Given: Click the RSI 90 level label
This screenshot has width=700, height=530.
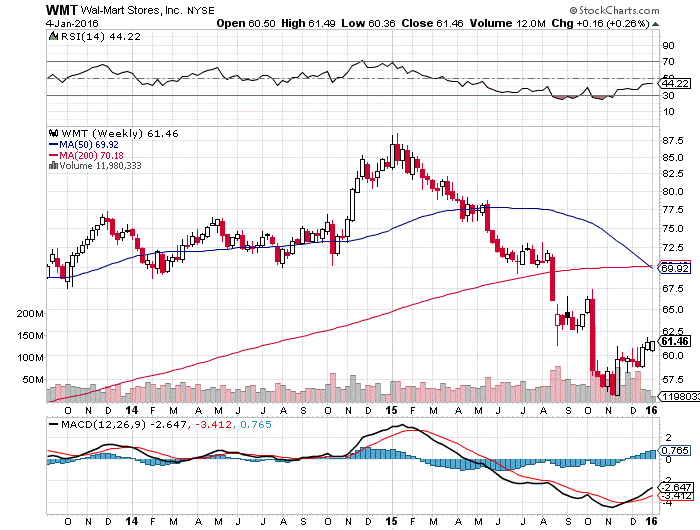Looking at the screenshot, I should click(669, 46).
